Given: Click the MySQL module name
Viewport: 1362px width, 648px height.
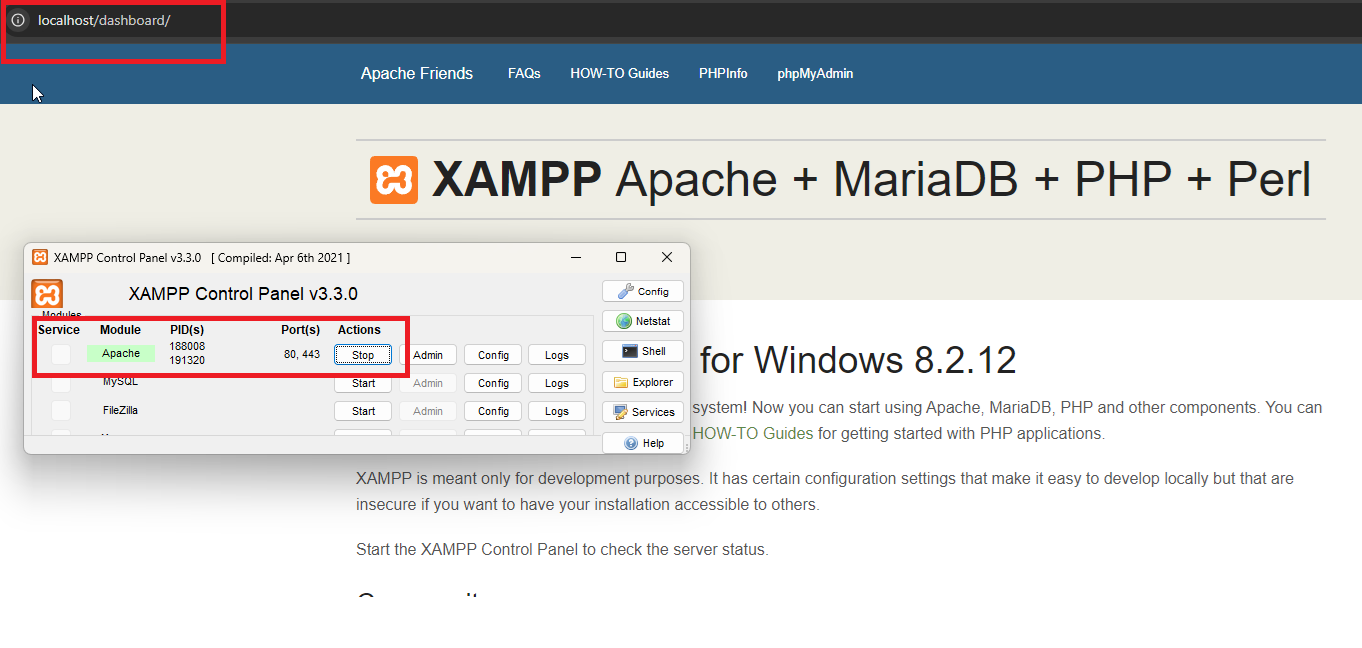Looking at the screenshot, I should (x=121, y=382).
